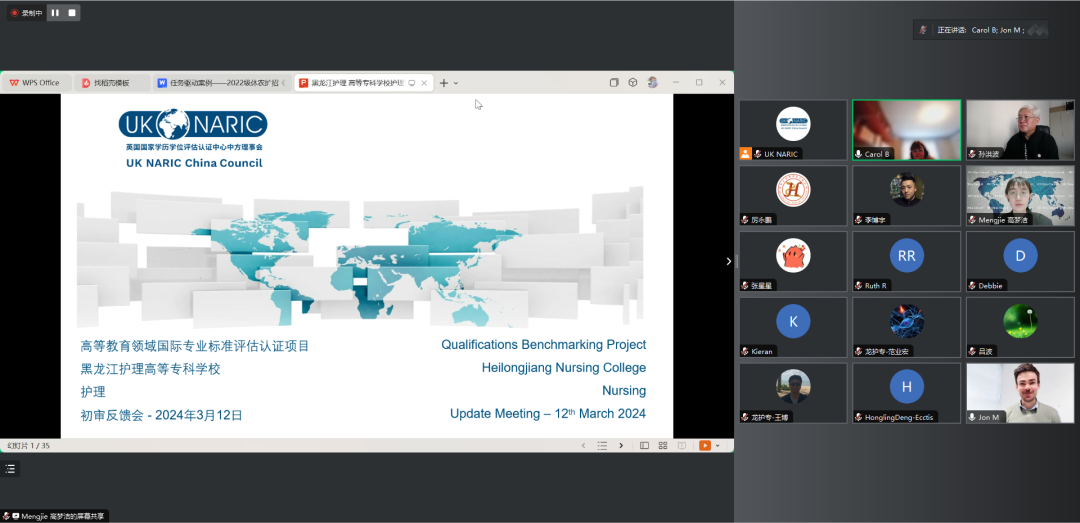Open the WPS Office home tab
1080x523 pixels.
pos(36,83)
